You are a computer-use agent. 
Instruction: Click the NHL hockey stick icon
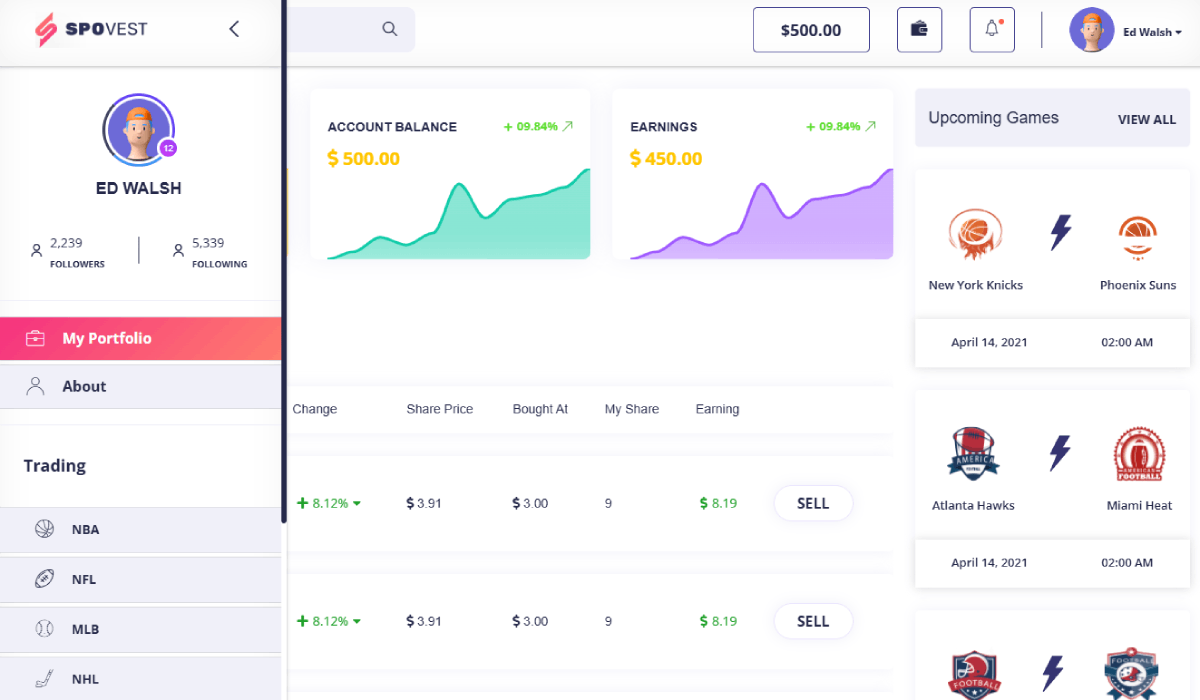[44, 679]
